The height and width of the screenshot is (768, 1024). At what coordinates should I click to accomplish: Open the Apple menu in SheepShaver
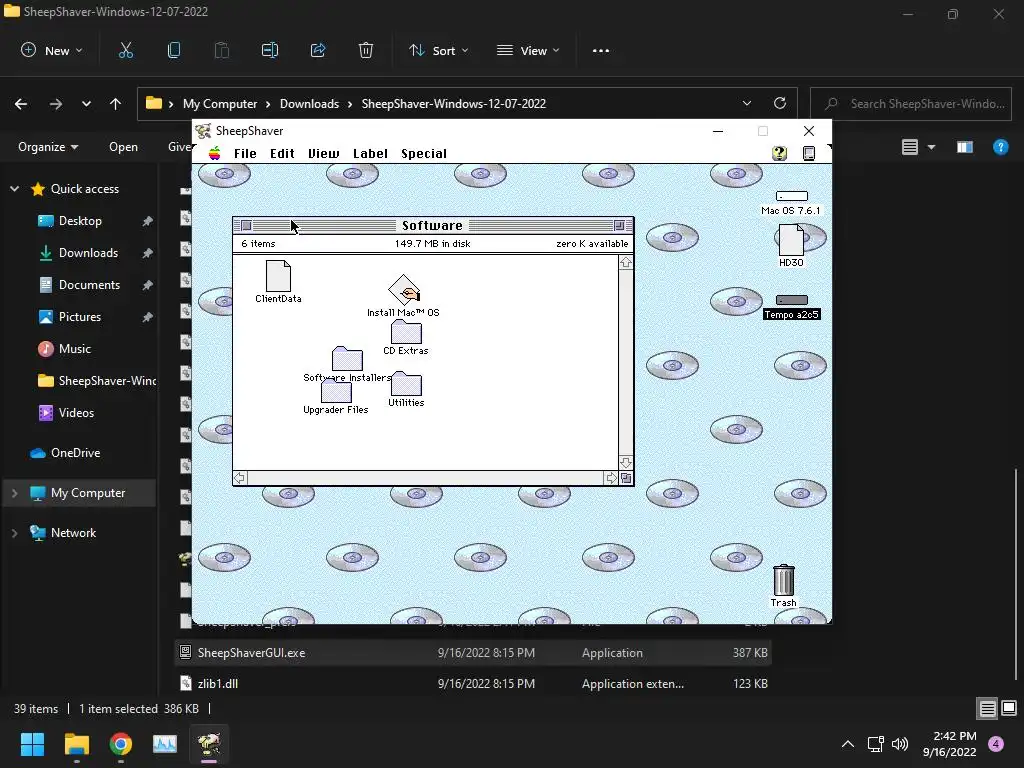pyautogui.click(x=214, y=153)
